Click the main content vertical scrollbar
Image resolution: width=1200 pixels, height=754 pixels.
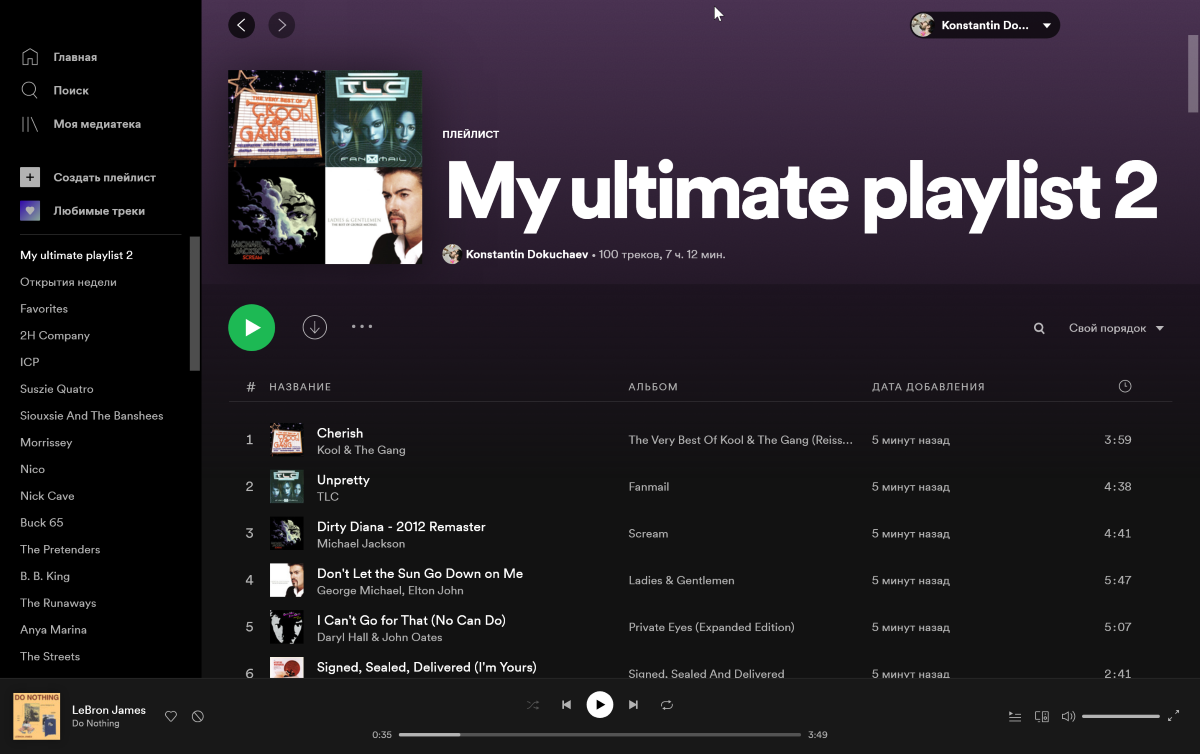pos(1193,72)
